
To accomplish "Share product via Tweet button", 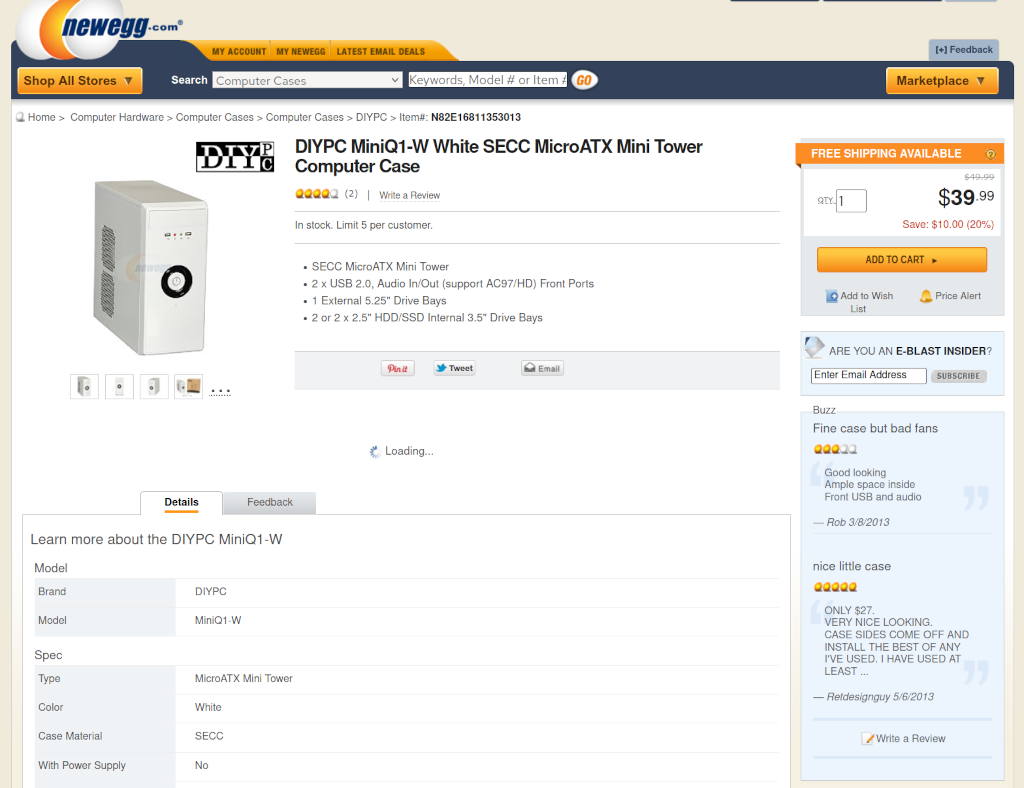I will 454,368.
